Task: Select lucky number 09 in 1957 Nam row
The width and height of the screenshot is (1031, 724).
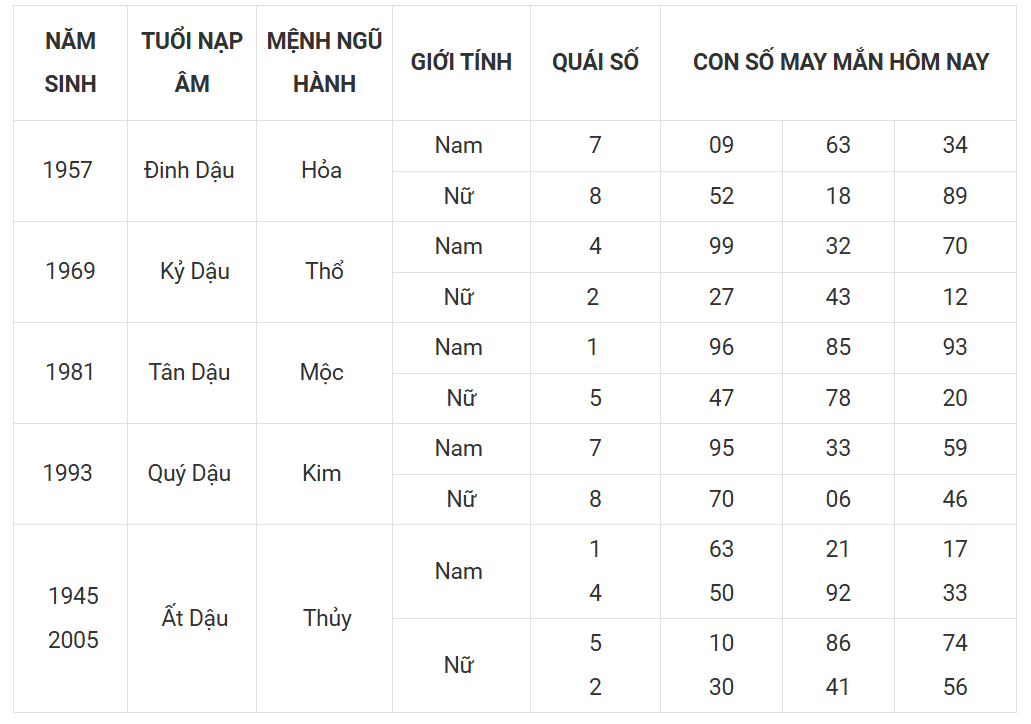Action: click(x=721, y=145)
